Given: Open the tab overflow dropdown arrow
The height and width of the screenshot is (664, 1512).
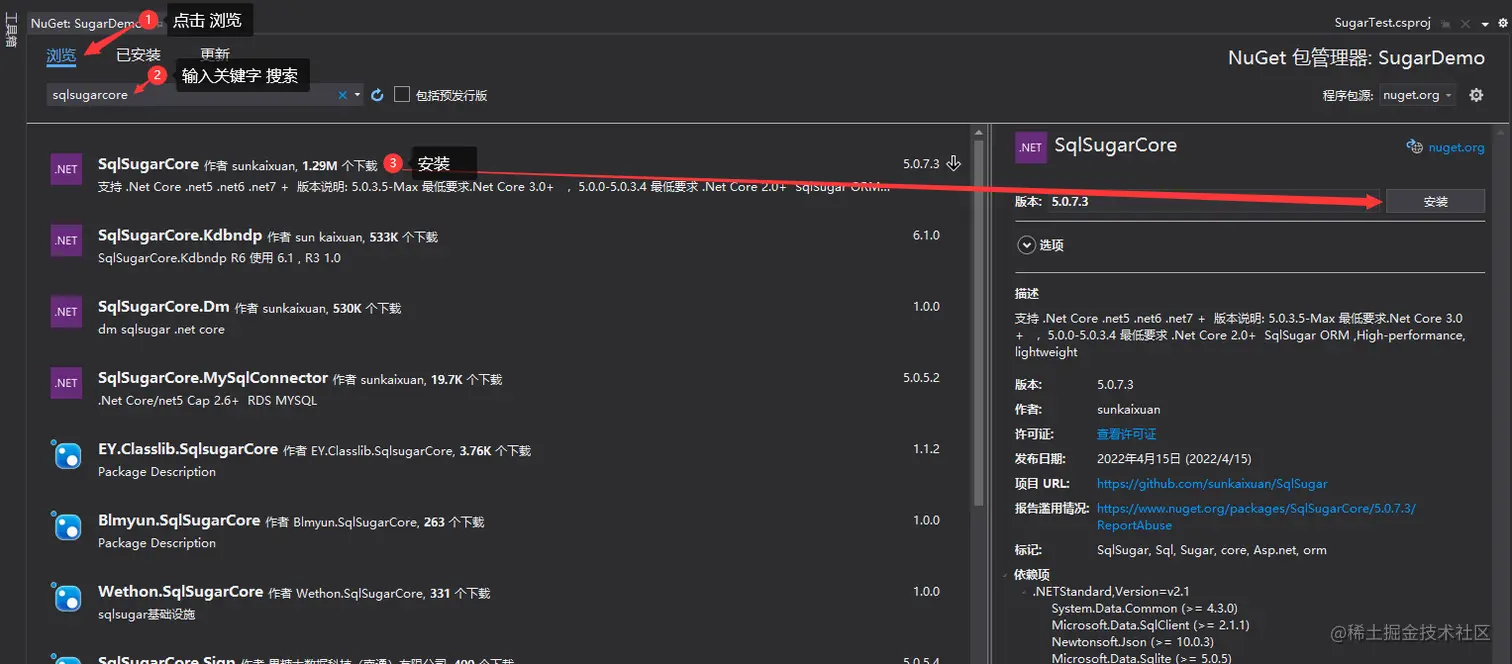Looking at the screenshot, I should 1485,22.
